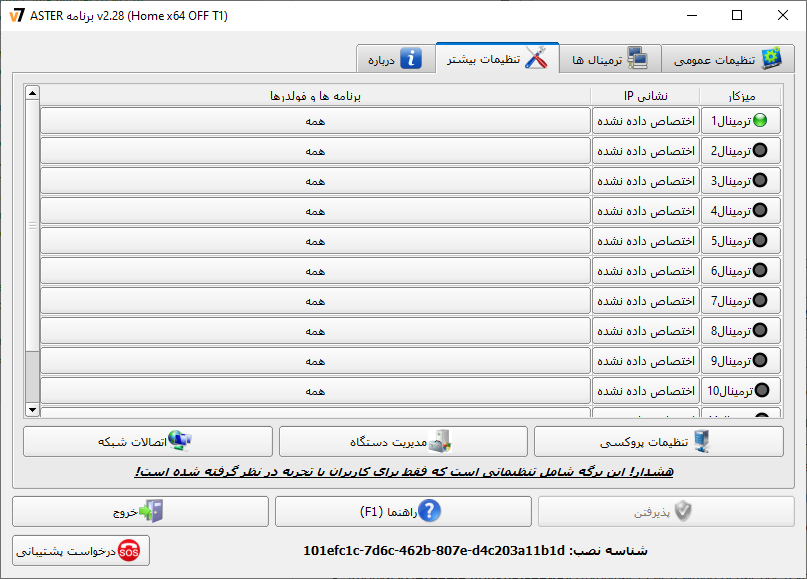This screenshot has height=579, width=807.
Task: Maximize the ASTER window
Action: (737, 15)
